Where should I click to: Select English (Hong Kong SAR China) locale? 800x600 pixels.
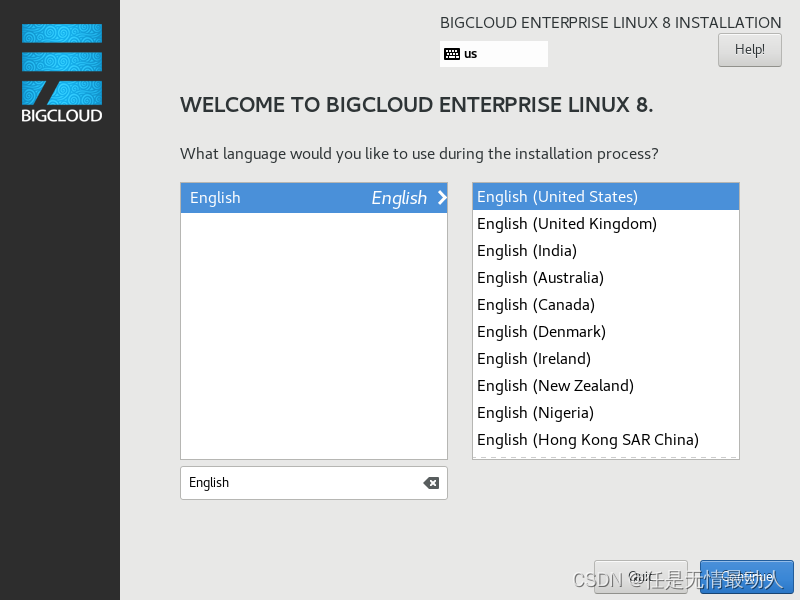[x=606, y=440]
